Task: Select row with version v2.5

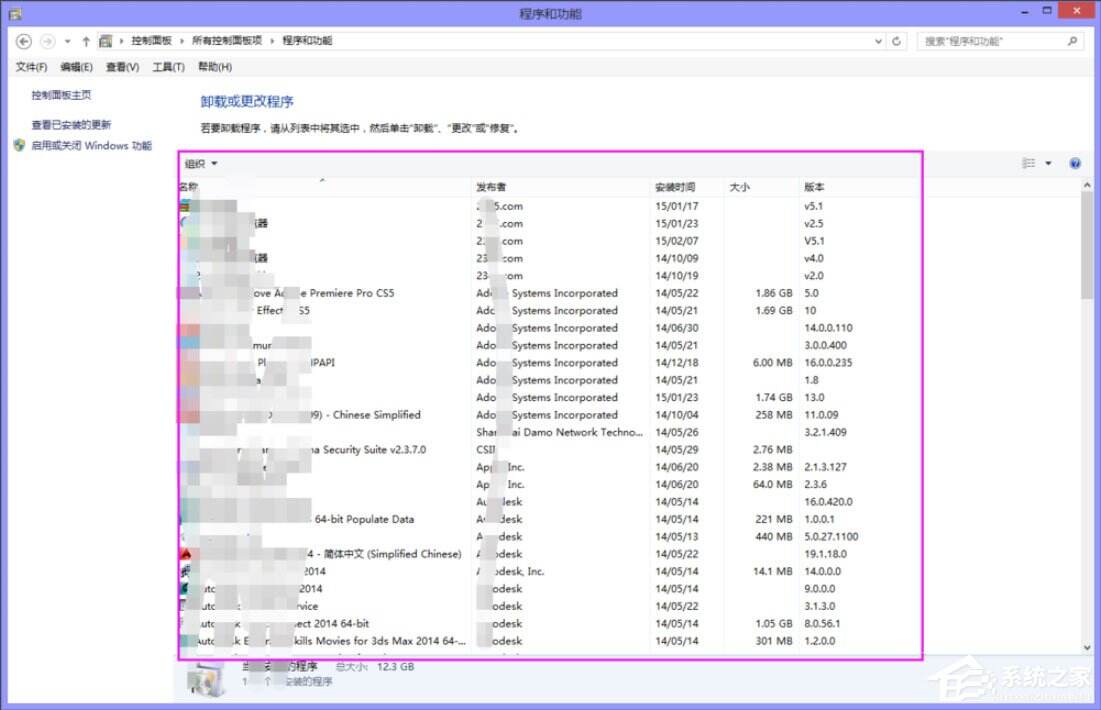Action: coord(548,223)
